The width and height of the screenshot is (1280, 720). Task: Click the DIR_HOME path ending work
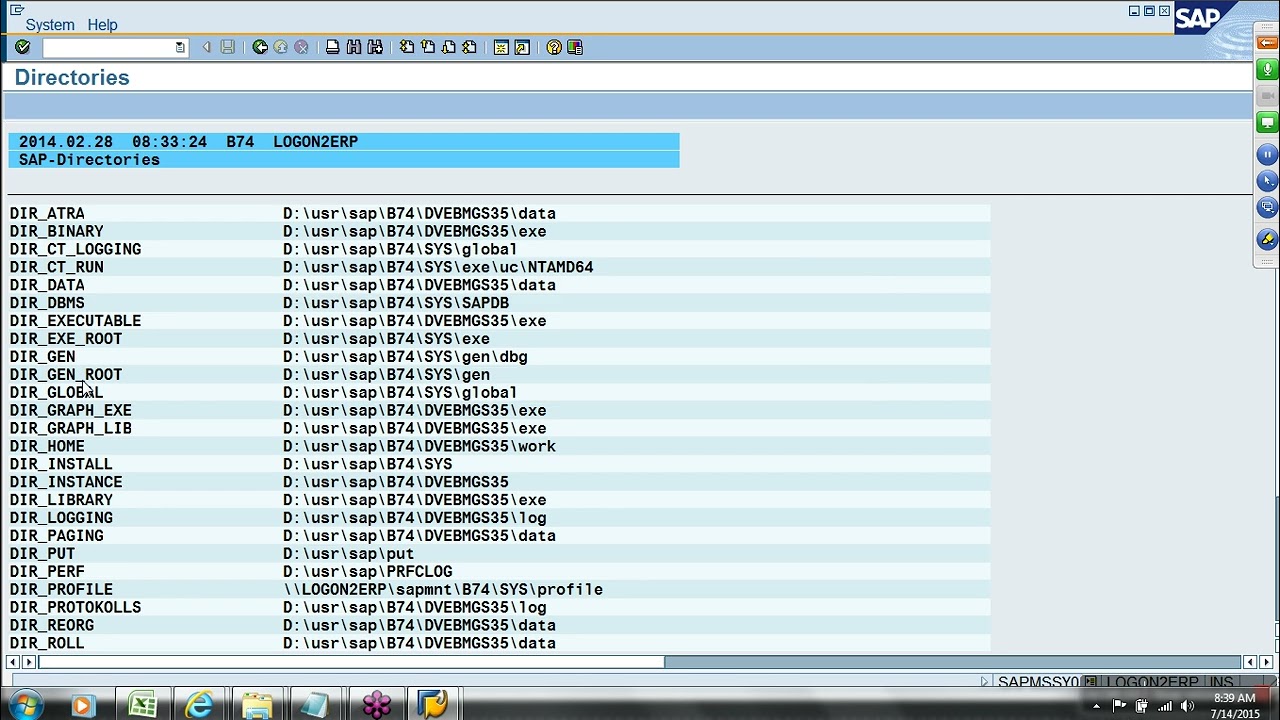coord(419,446)
